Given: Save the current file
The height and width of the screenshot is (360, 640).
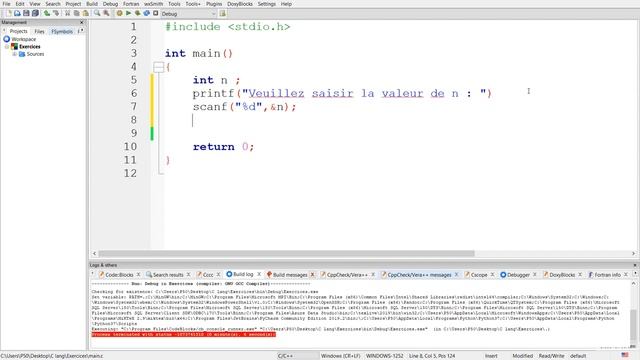Looking at the screenshot, I should coord(26,13).
